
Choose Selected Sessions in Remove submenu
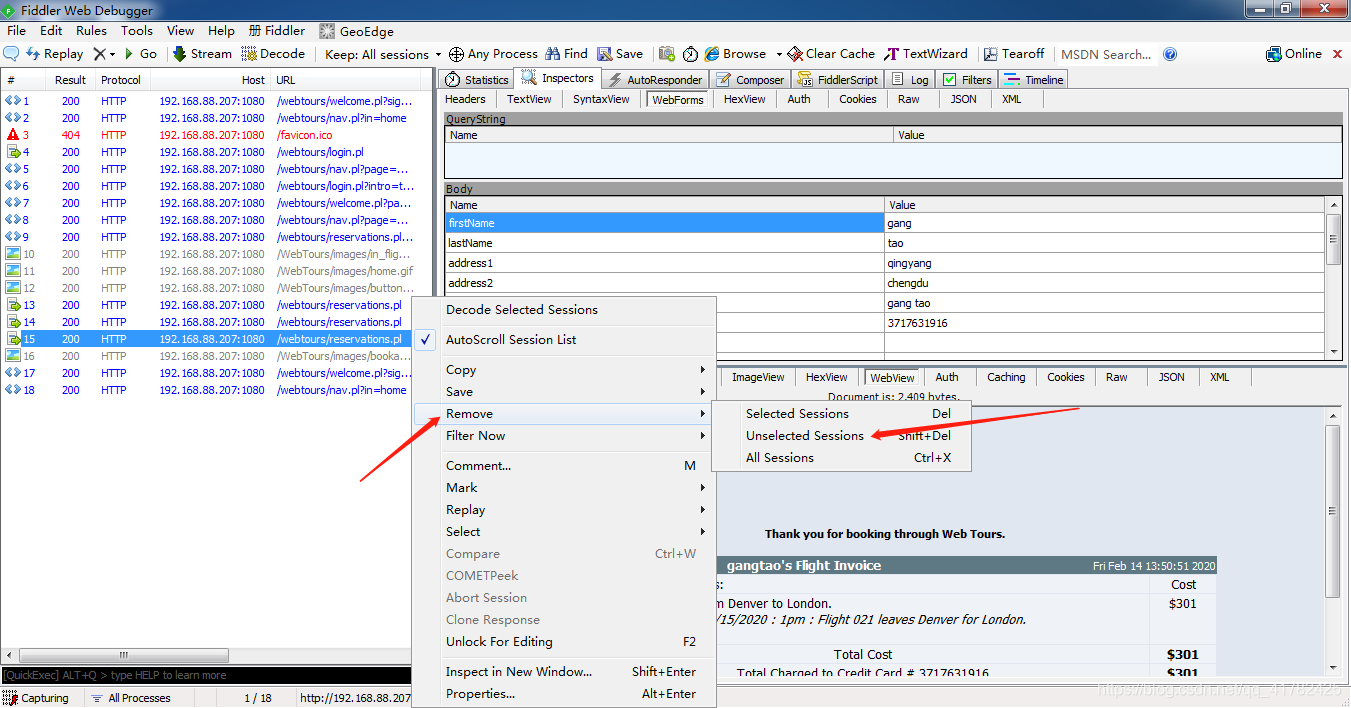[841, 414]
